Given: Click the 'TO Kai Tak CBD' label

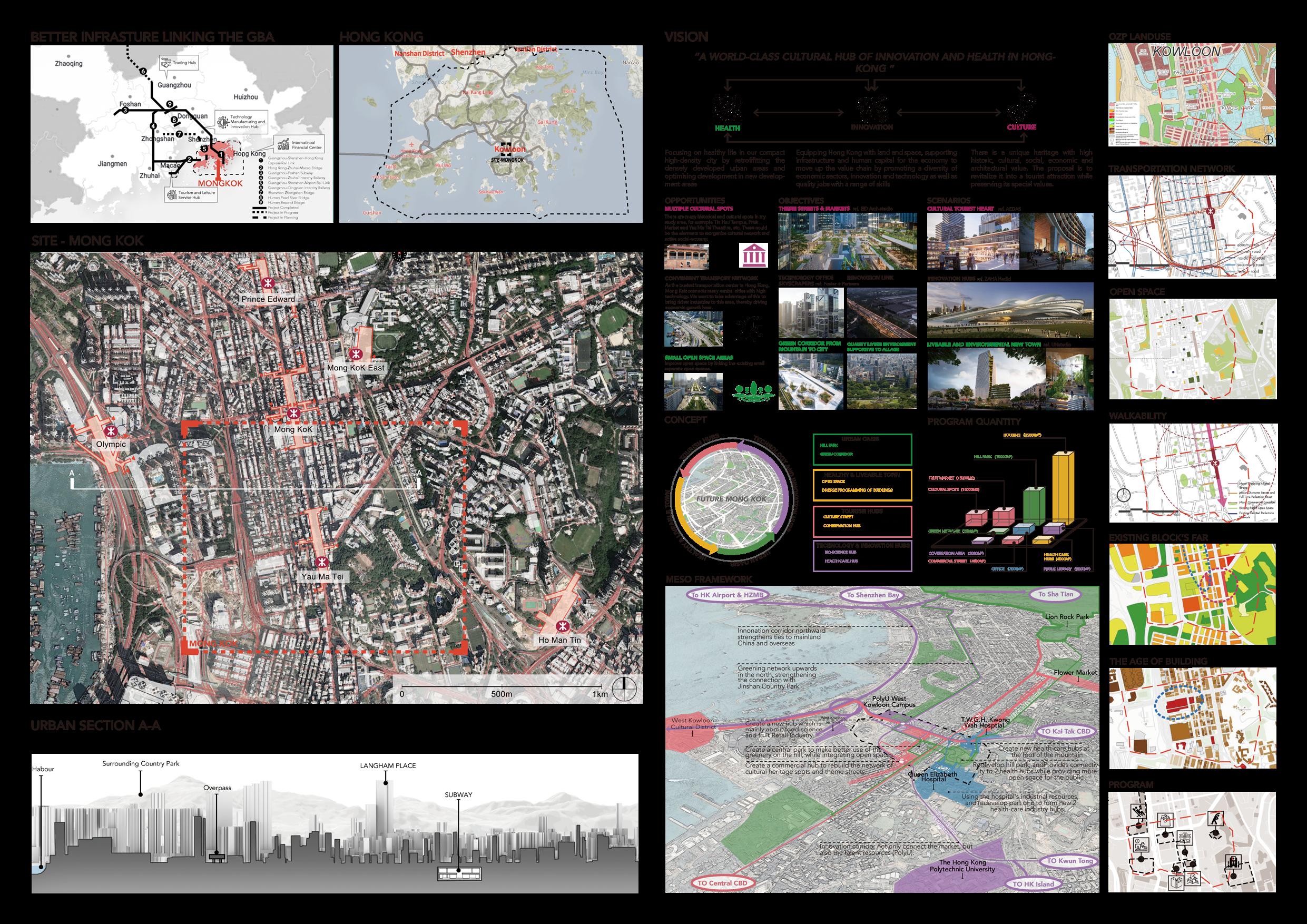Looking at the screenshot, I should coord(1067,732).
